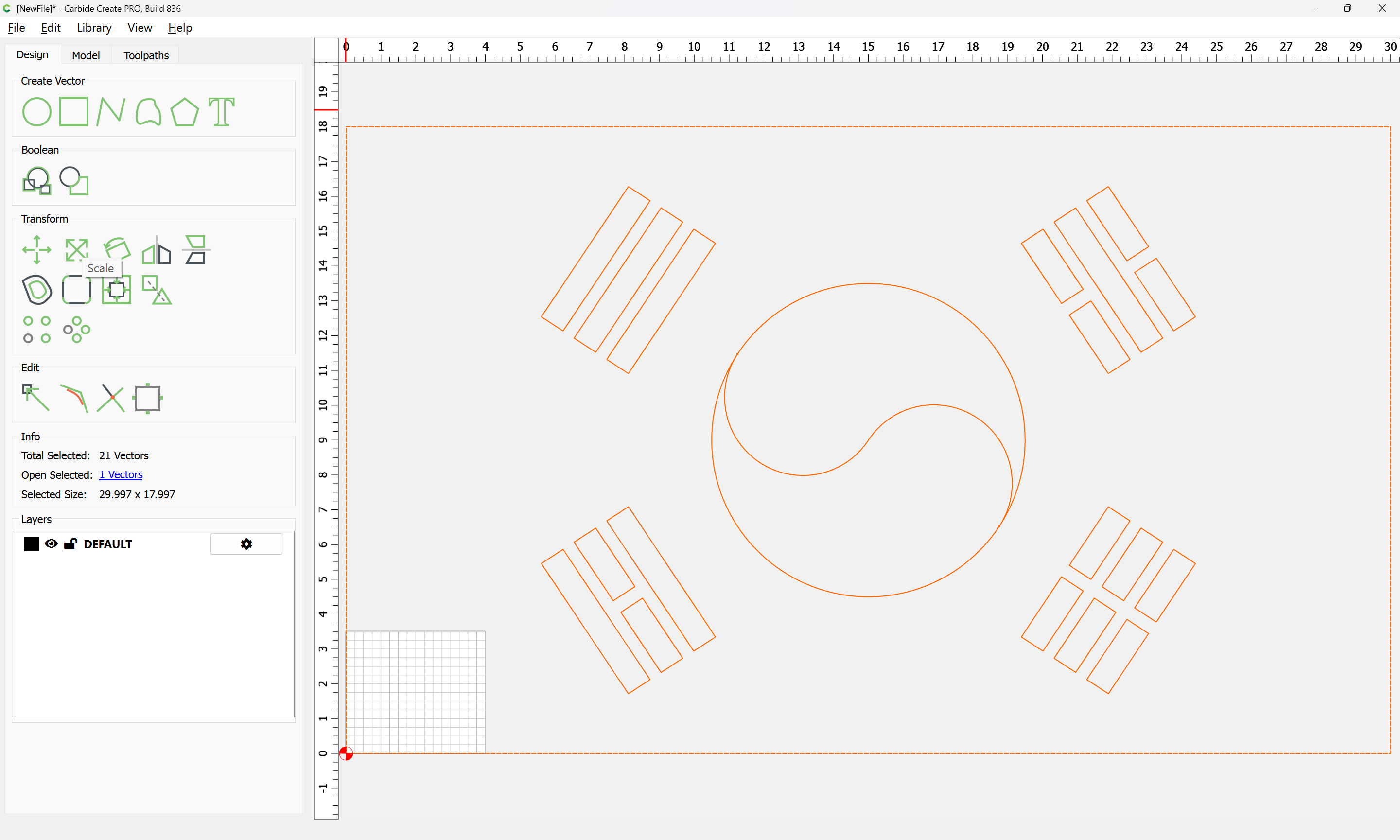The image size is (1400, 840).
Task: Open DEFAULT layer settings gear
Action: pyautogui.click(x=246, y=544)
